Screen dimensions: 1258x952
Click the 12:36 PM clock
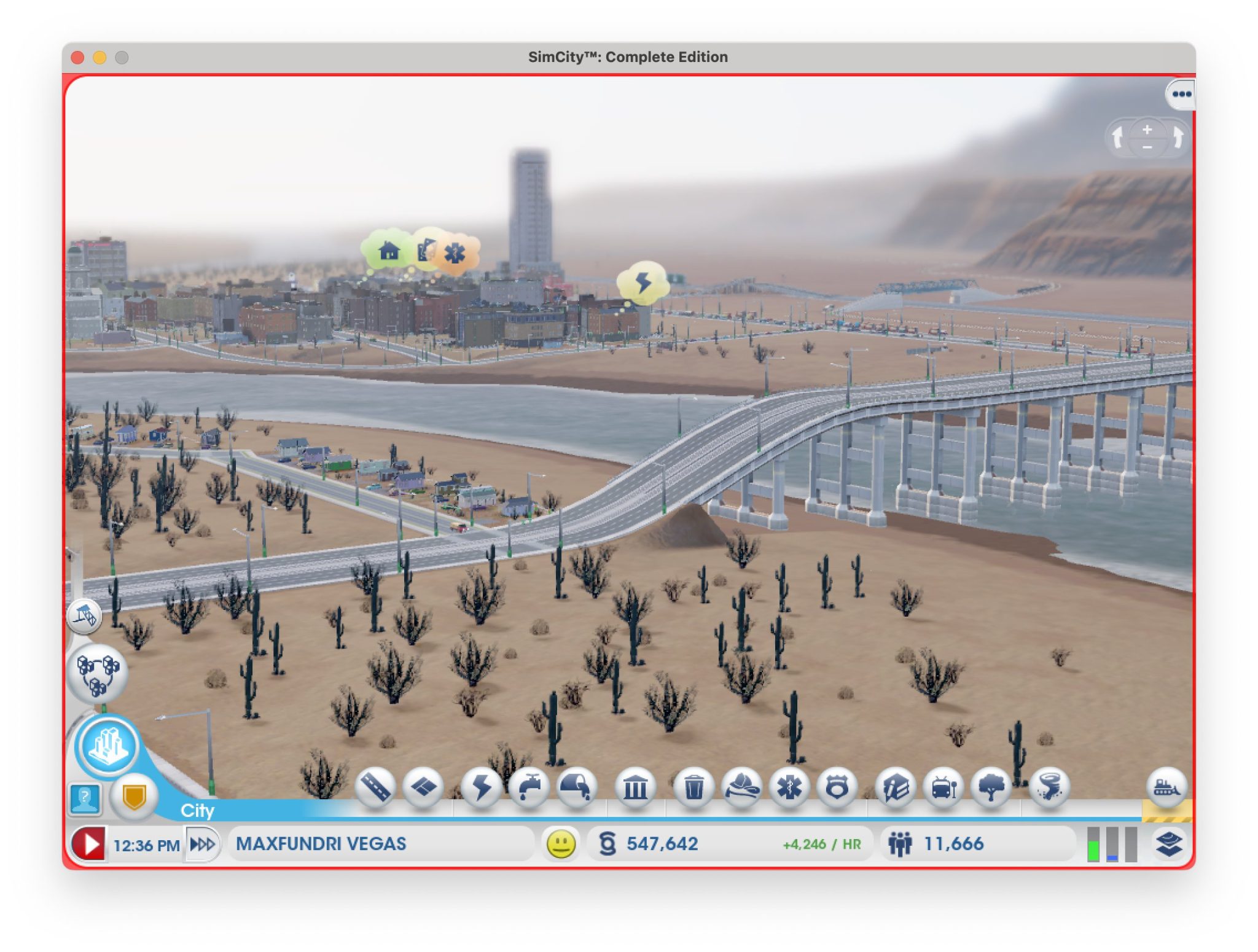click(146, 846)
